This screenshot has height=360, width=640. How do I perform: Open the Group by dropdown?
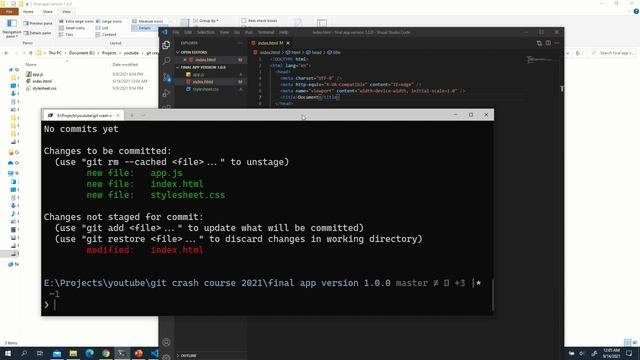click(206, 20)
